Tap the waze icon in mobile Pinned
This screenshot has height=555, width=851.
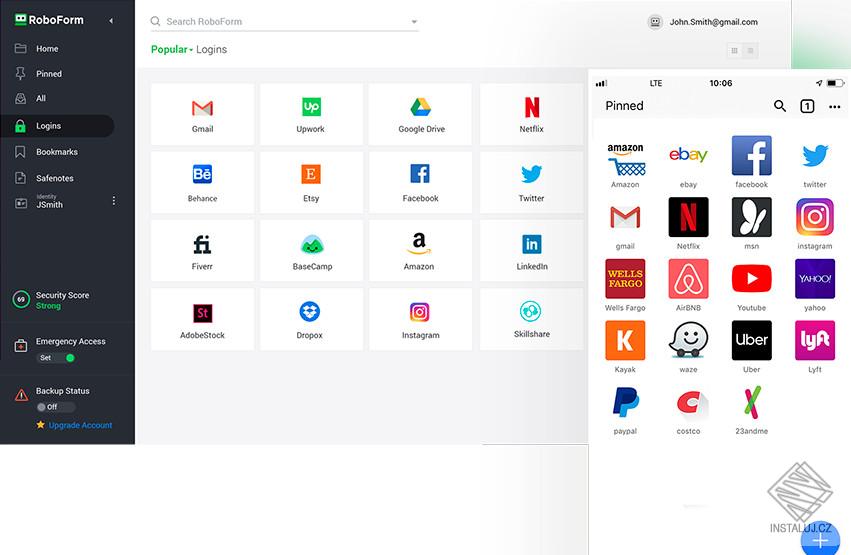(x=688, y=340)
